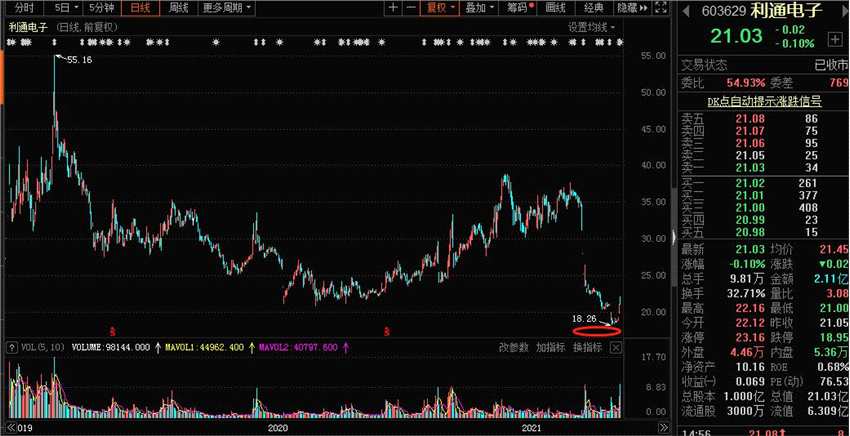Click the 利通电子 chart title label
Viewport: 850px width, 436px height.
click(x=29, y=27)
